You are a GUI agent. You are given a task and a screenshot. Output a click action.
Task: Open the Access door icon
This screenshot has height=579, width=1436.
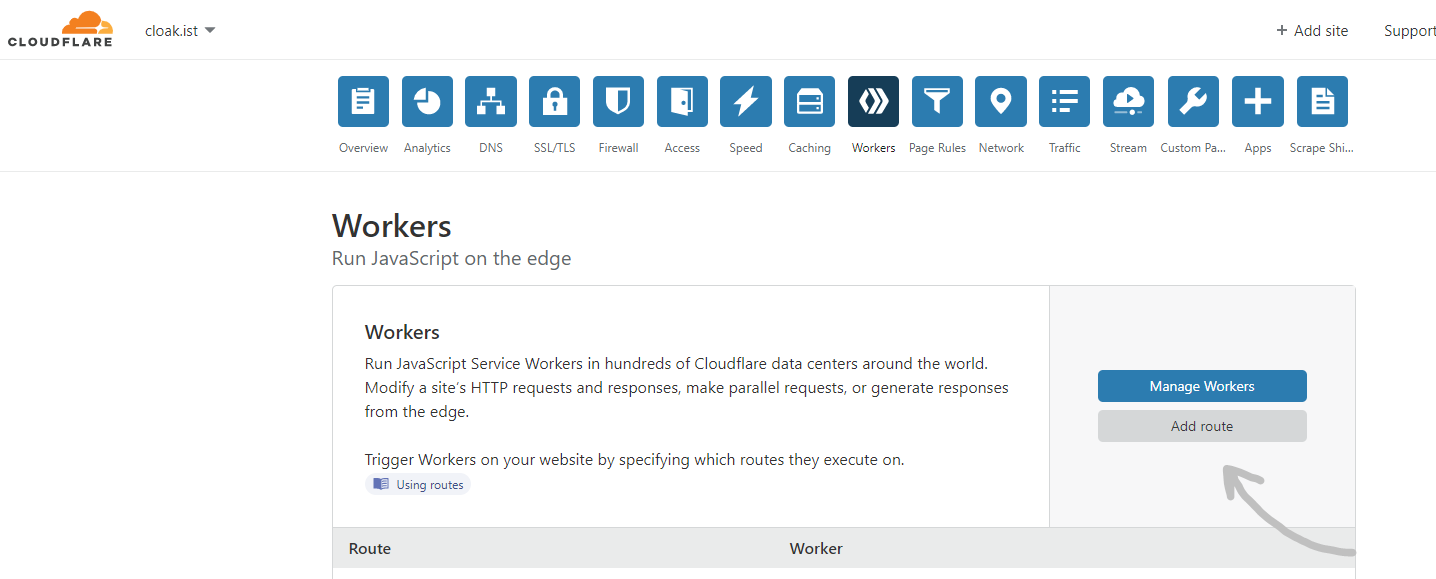682,102
